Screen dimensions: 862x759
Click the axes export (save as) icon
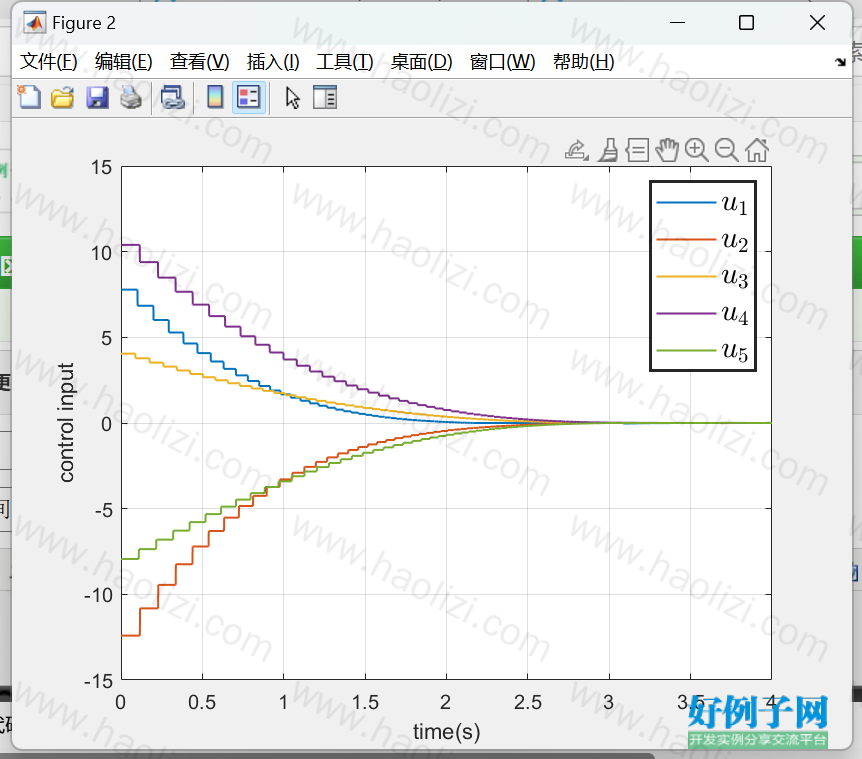point(577,150)
